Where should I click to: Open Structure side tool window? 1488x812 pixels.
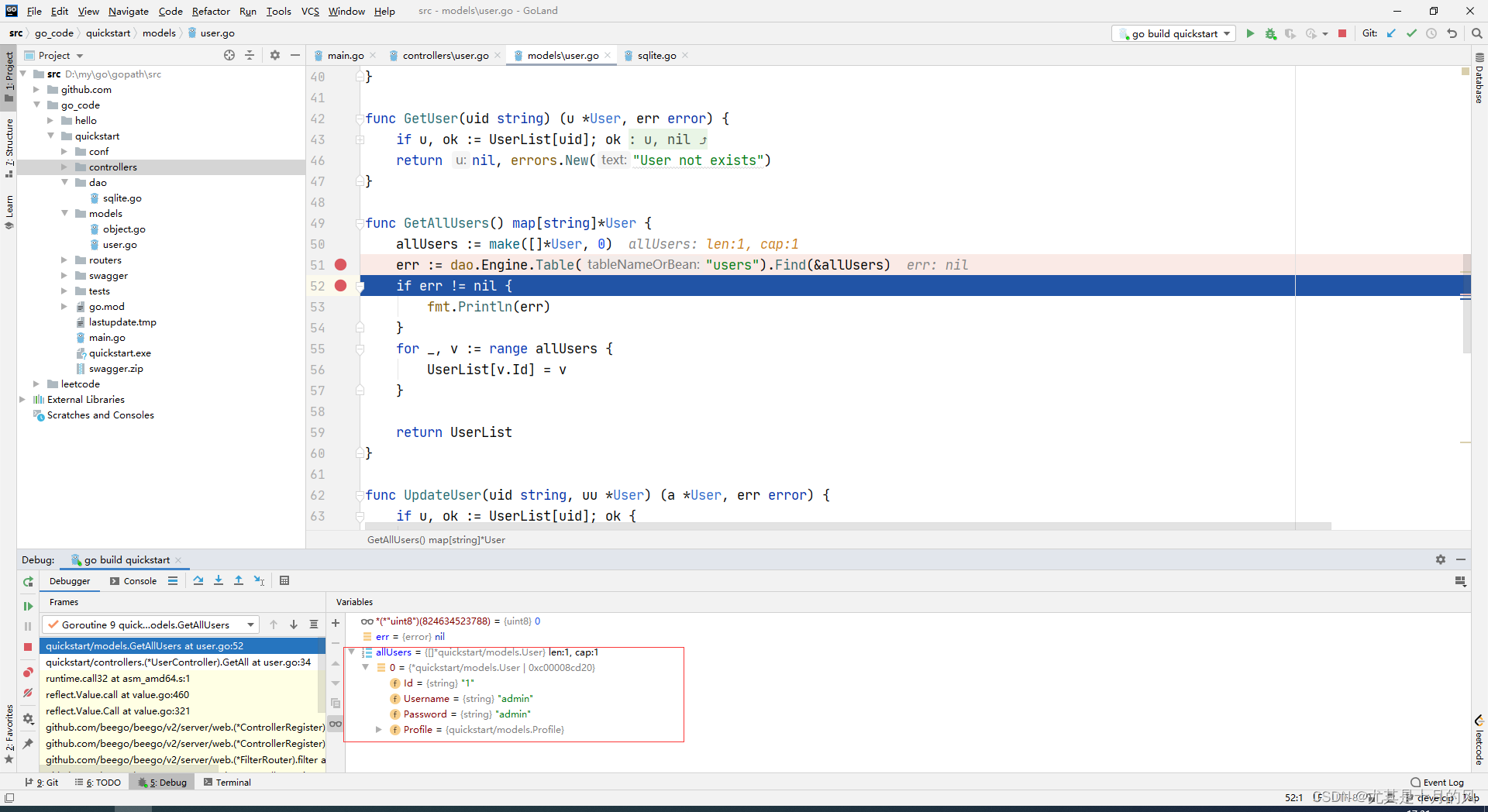9,147
